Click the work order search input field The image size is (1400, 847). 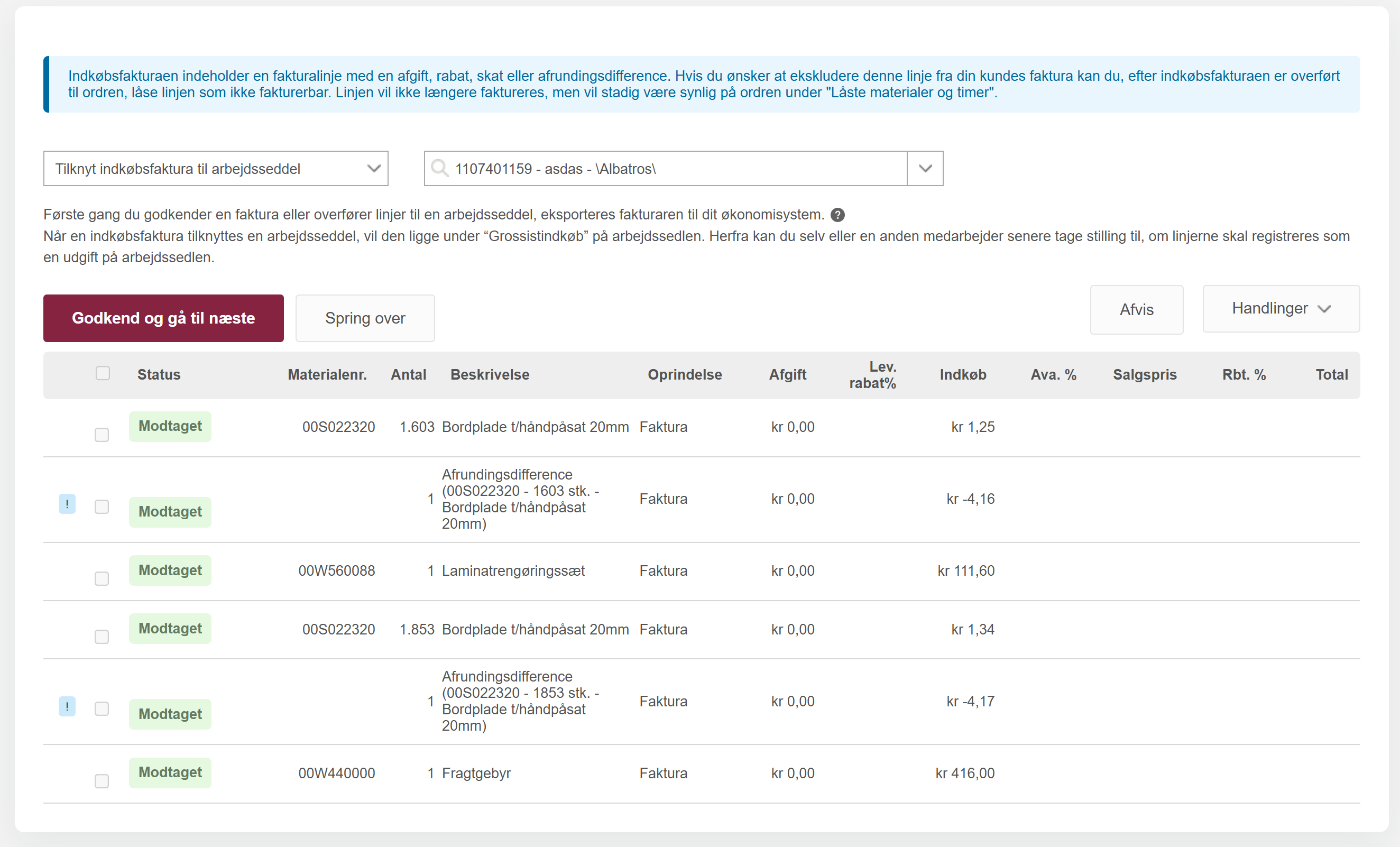[x=665, y=168]
